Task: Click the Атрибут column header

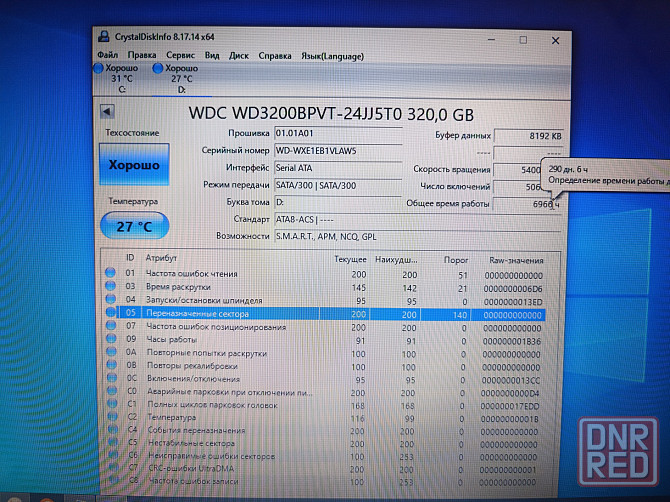Action: (161, 258)
